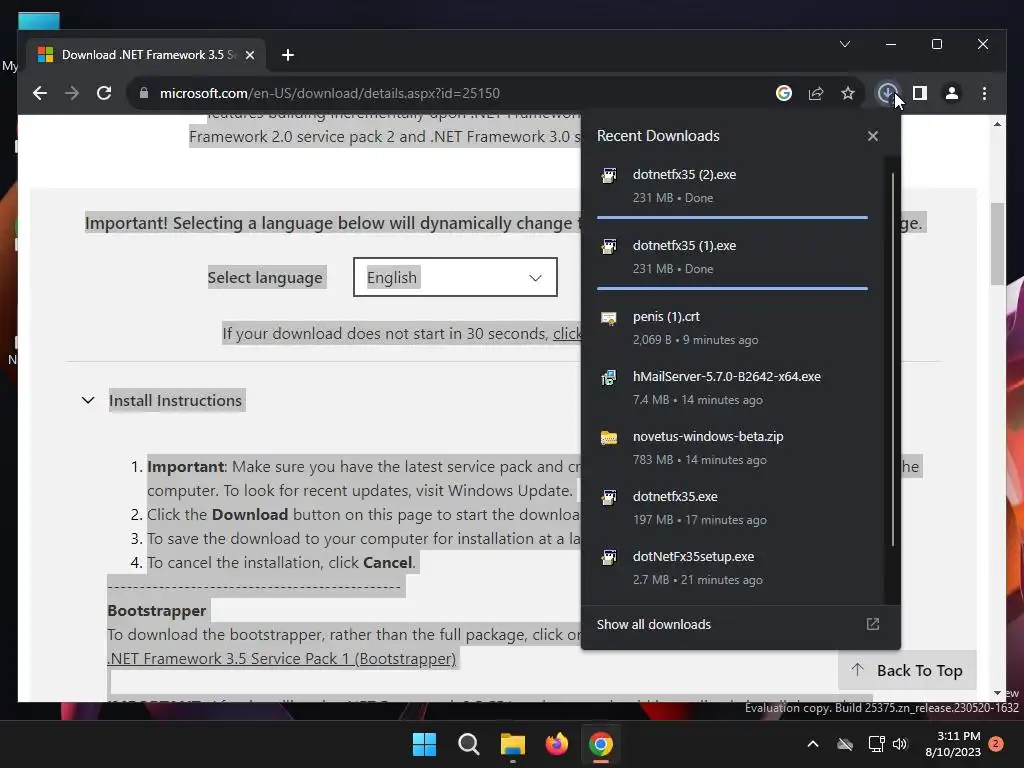Image resolution: width=1024 pixels, height=768 pixels.
Task: Click Back To Top button
Action: click(907, 671)
